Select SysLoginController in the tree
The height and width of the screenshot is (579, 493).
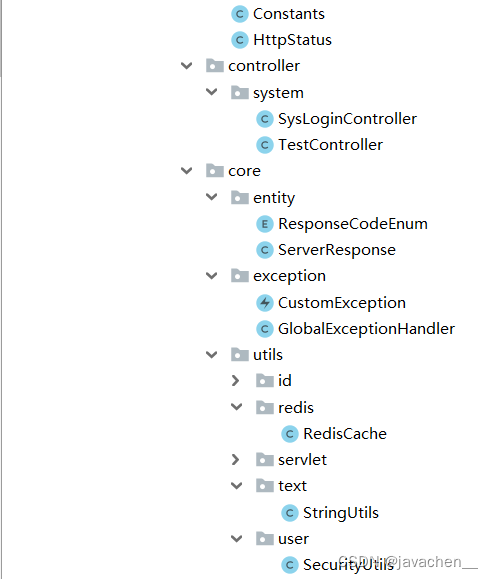pos(347,119)
